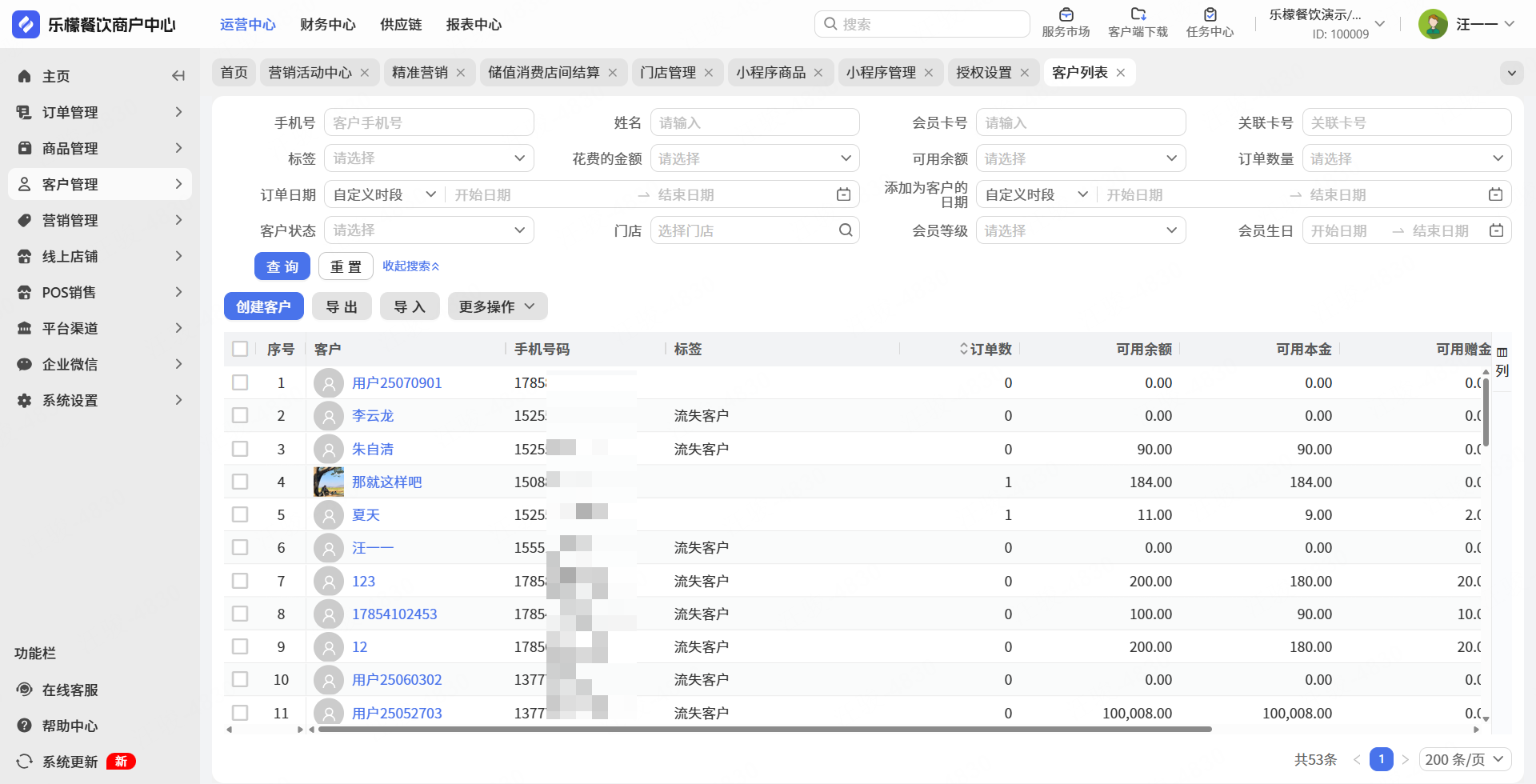
Task: Open the 可用余额 dropdown
Action: click(x=1081, y=158)
